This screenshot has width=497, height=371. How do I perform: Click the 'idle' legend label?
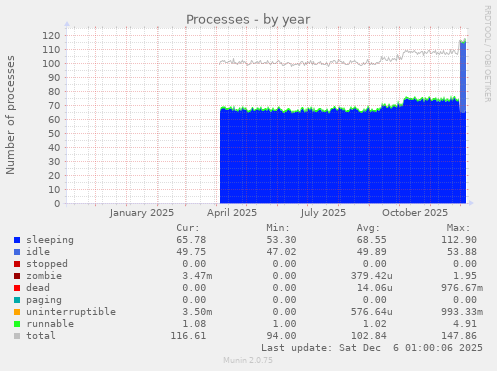[x=38, y=252]
